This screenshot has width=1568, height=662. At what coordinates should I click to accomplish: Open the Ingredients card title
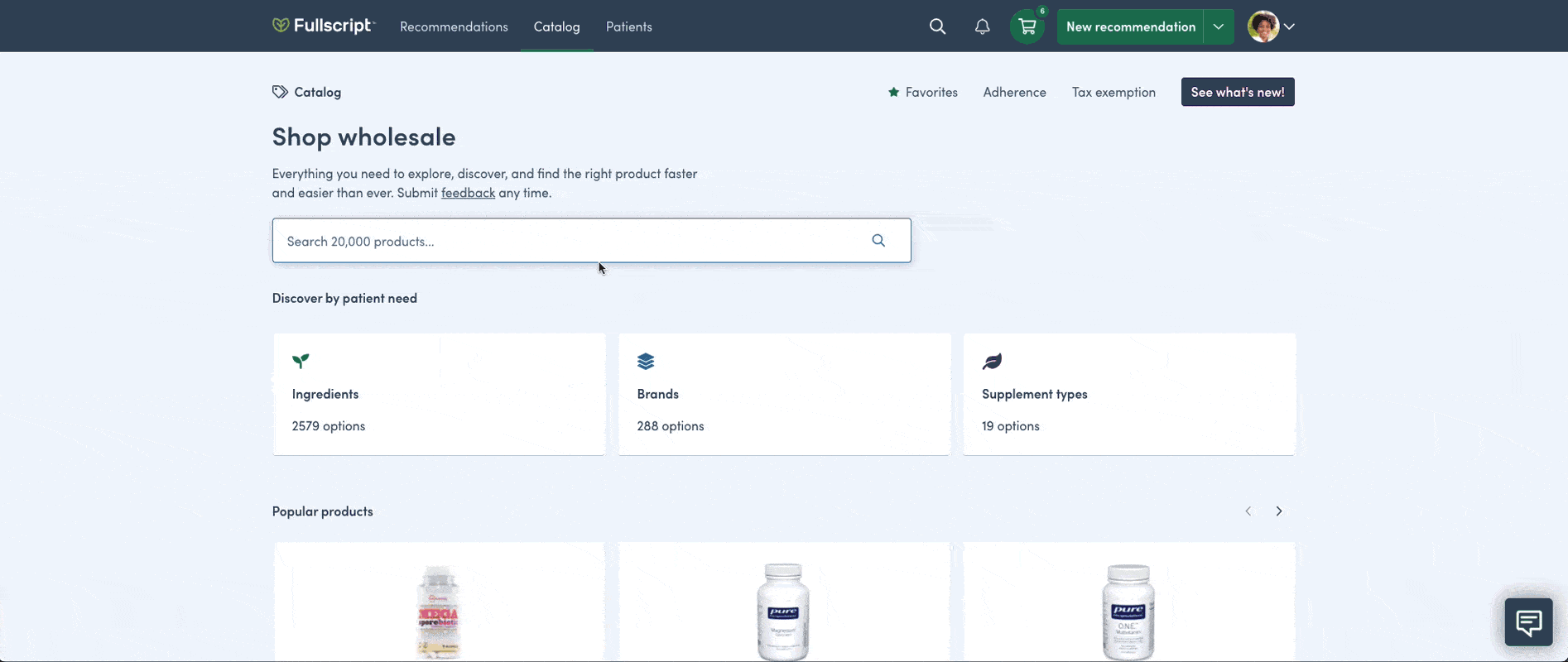tap(325, 394)
